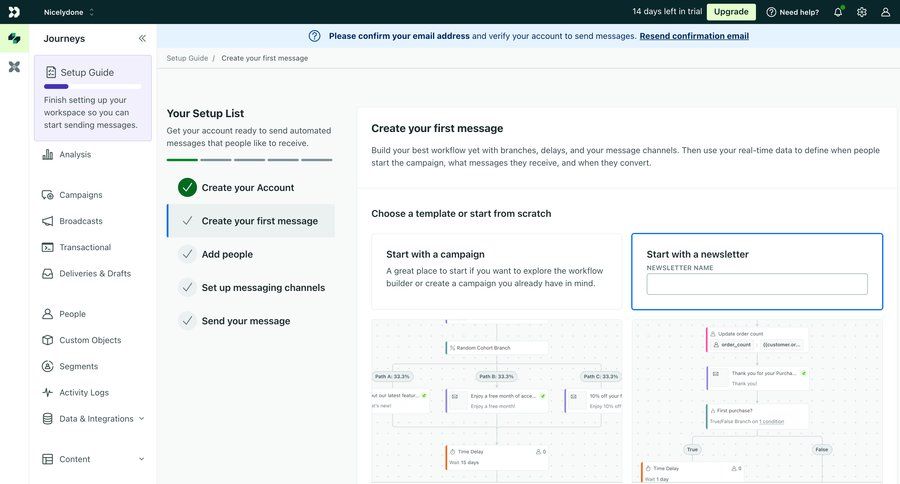Click check mark beside Create your first message
Screen dimensions: 900x484
pos(187,221)
